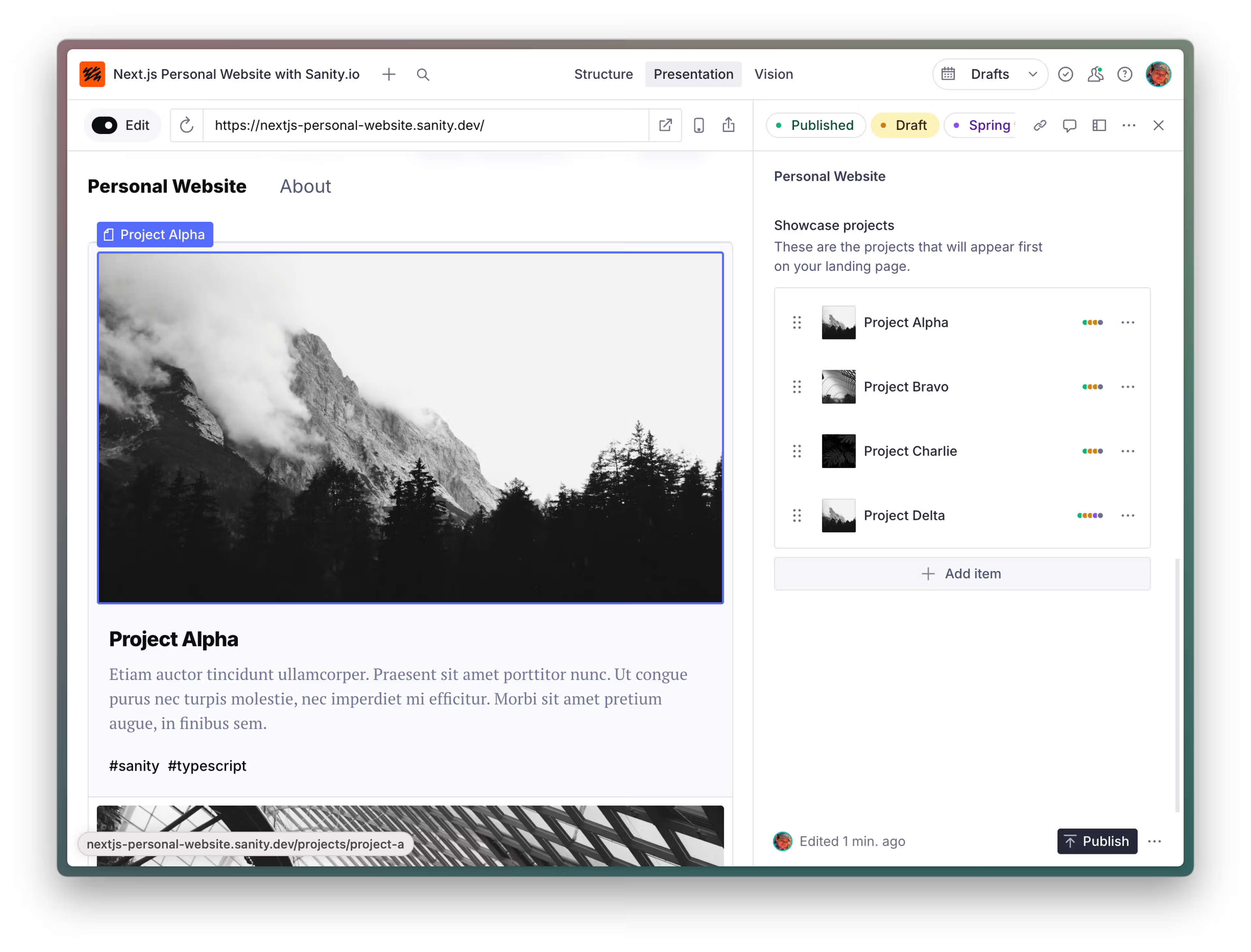Screen dimensions: 1251x952
Task: Click the Project Alpha drag handle
Action: (x=797, y=323)
